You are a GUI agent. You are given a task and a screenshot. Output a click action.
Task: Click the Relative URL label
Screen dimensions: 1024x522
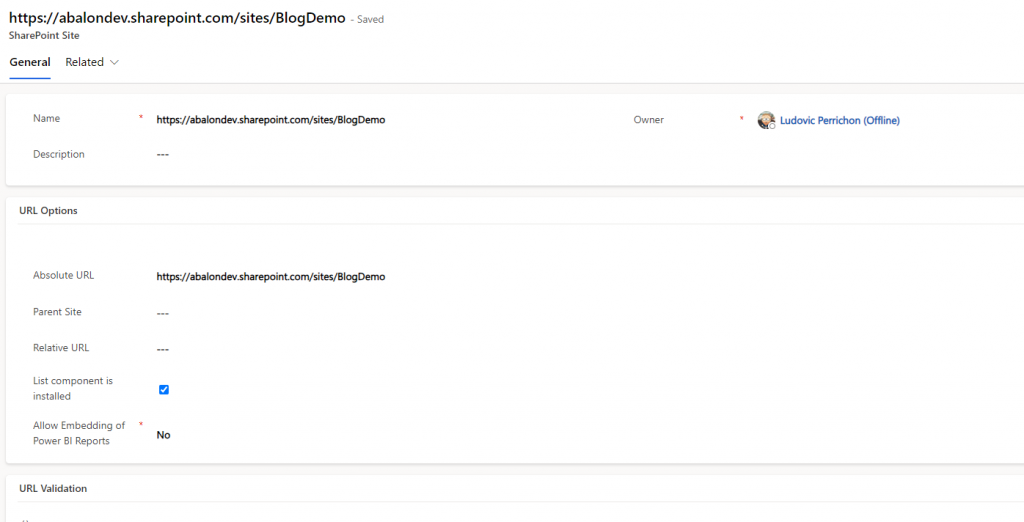pyautogui.click(x=61, y=348)
